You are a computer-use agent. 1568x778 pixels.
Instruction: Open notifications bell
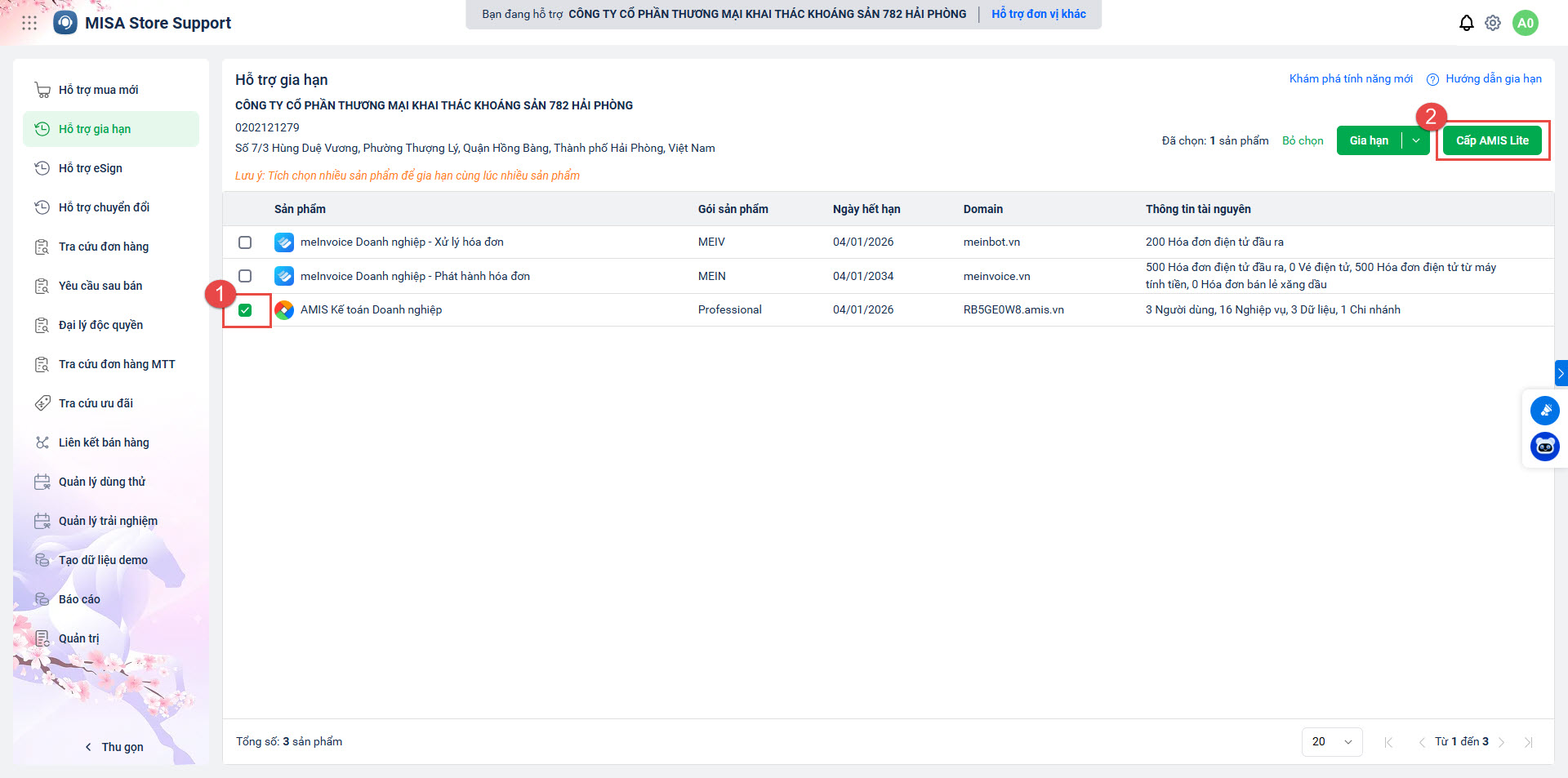point(1467,23)
